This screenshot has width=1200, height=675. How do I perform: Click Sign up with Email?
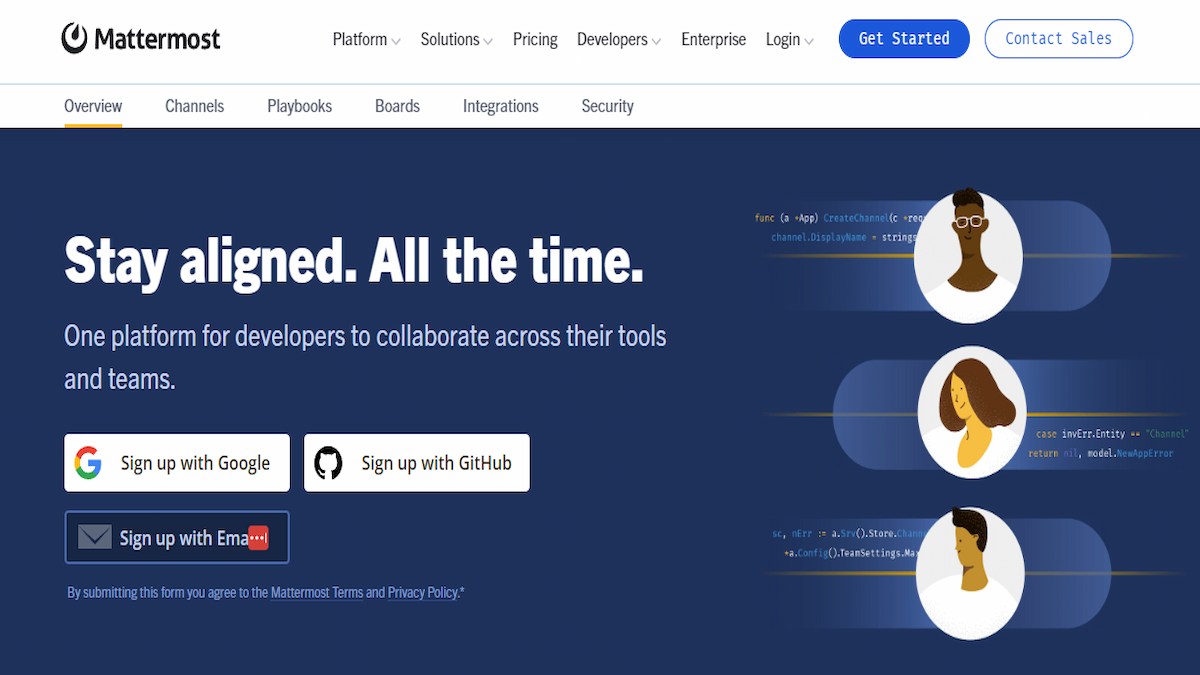177,537
